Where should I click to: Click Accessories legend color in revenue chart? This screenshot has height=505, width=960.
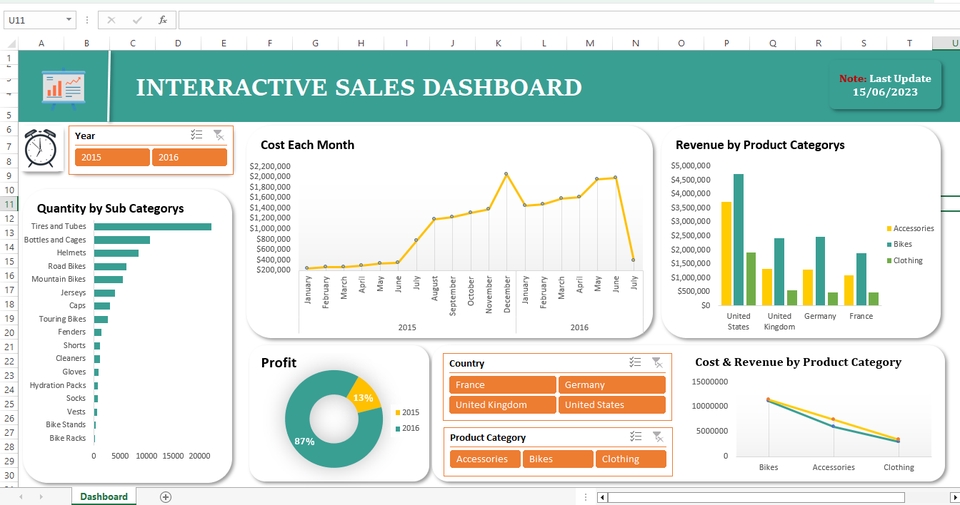[x=889, y=228]
